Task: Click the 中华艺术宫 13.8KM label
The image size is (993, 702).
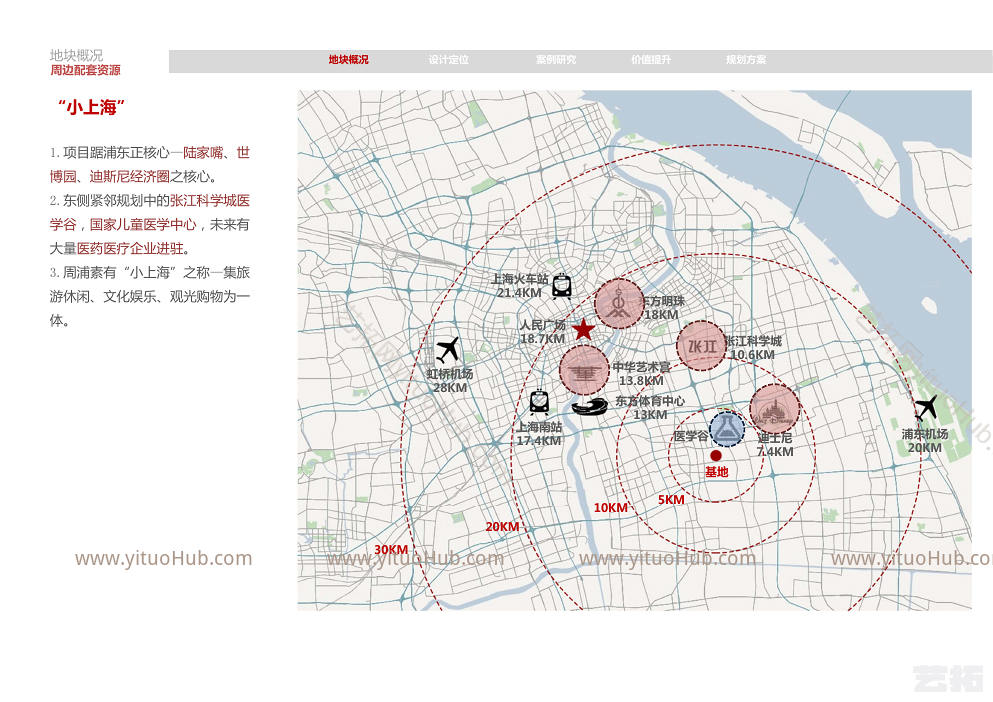Action: pyautogui.click(x=642, y=374)
